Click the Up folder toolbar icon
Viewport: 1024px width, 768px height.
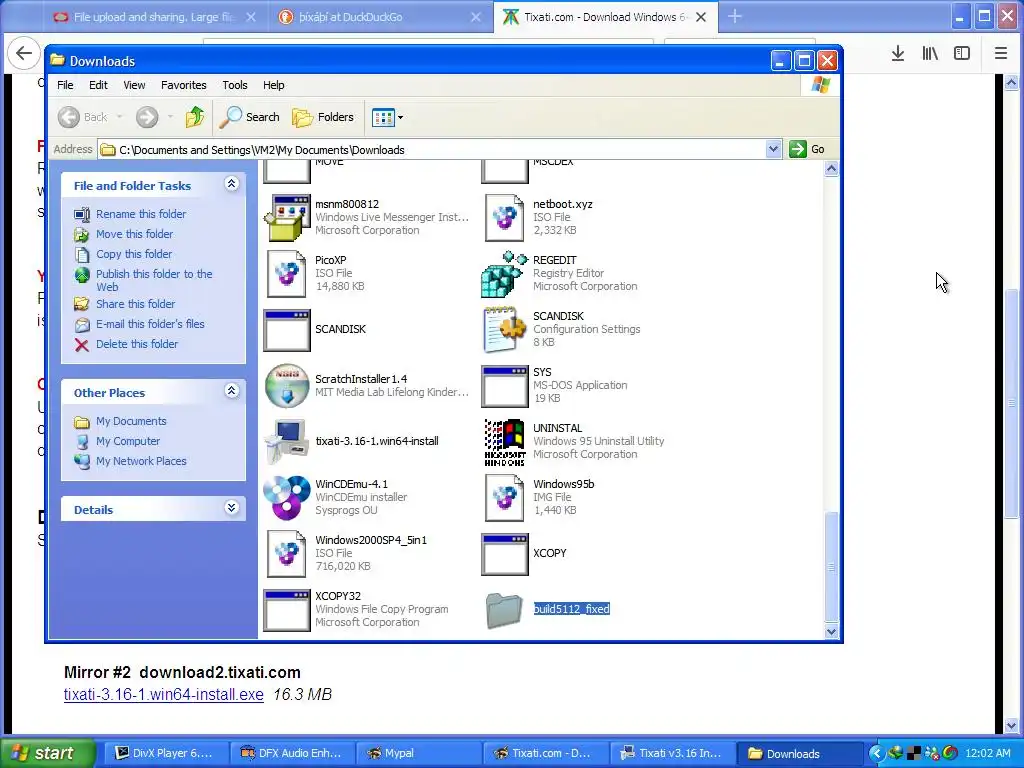click(x=195, y=117)
